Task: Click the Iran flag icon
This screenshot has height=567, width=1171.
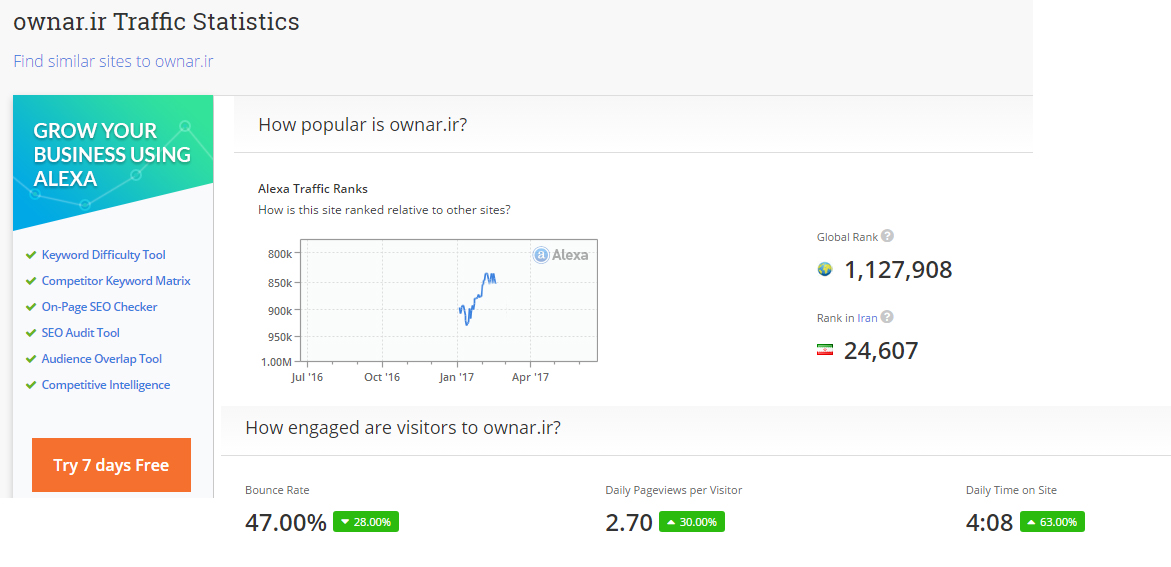Action: (x=824, y=350)
